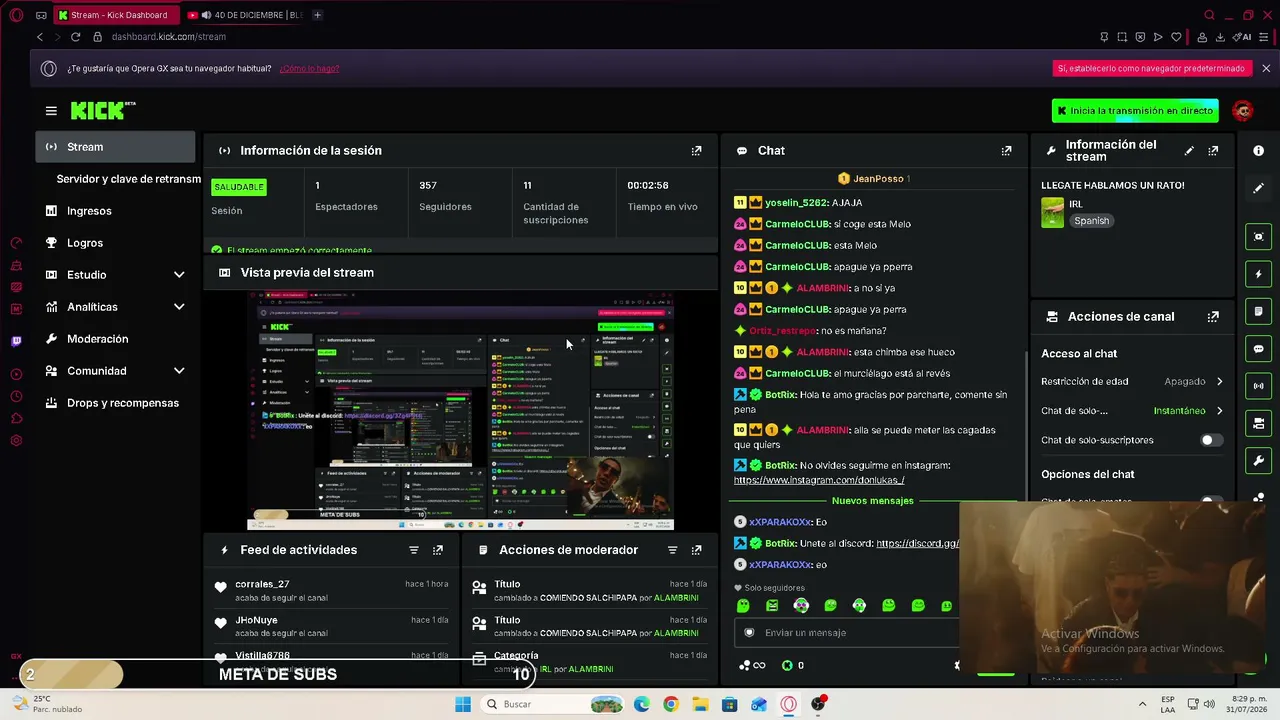Open Drops y recompensas
The width and height of the screenshot is (1280, 720).
tap(116, 403)
